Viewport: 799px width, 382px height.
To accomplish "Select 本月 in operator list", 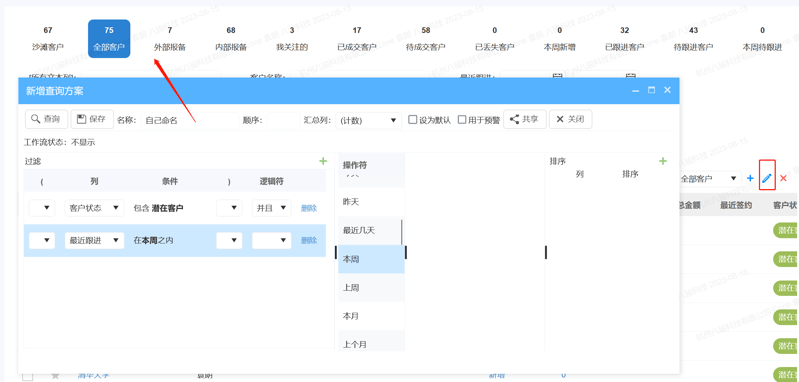I will coord(371,316).
